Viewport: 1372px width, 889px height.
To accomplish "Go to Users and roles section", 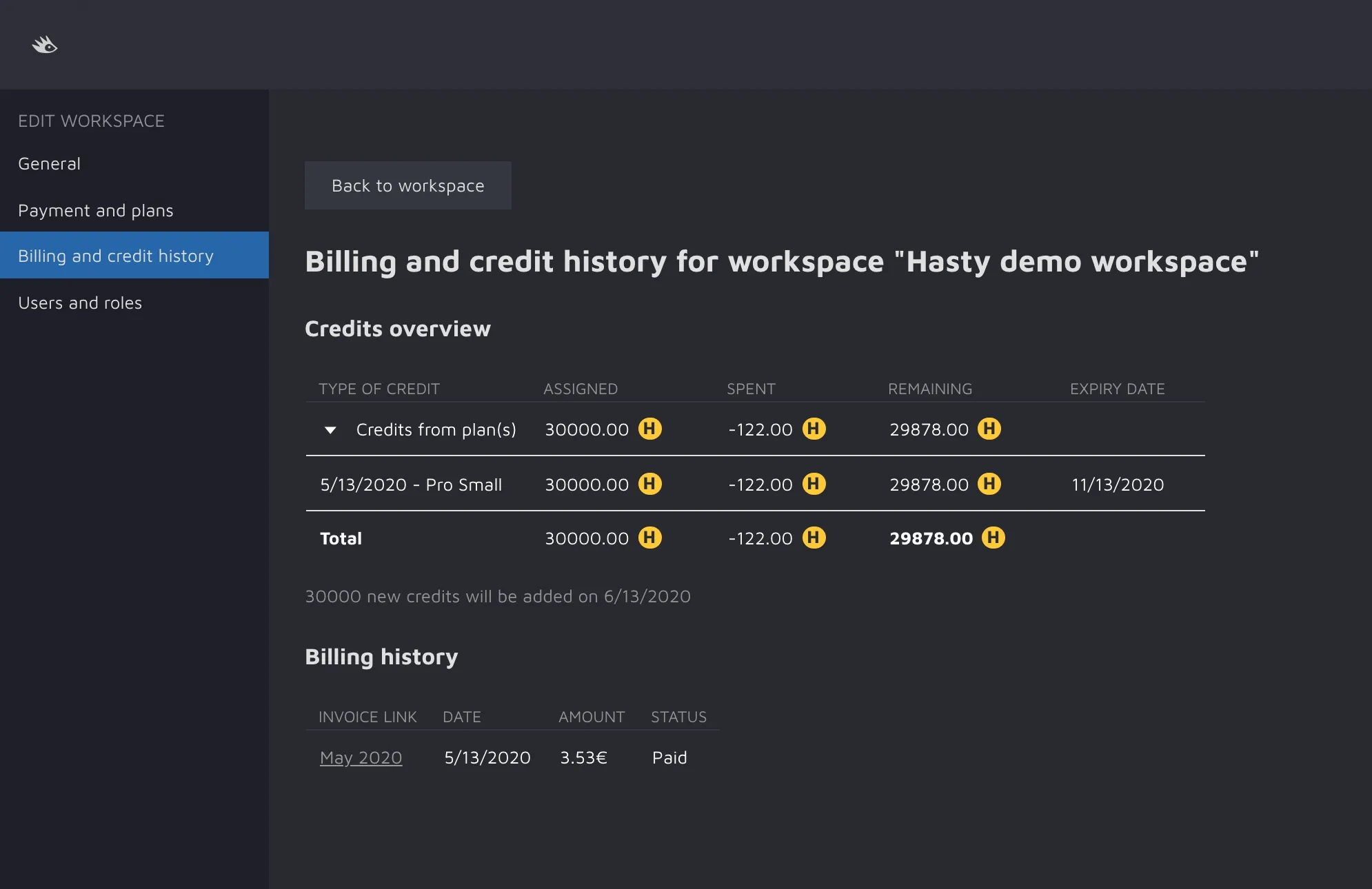I will [x=80, y=303].
